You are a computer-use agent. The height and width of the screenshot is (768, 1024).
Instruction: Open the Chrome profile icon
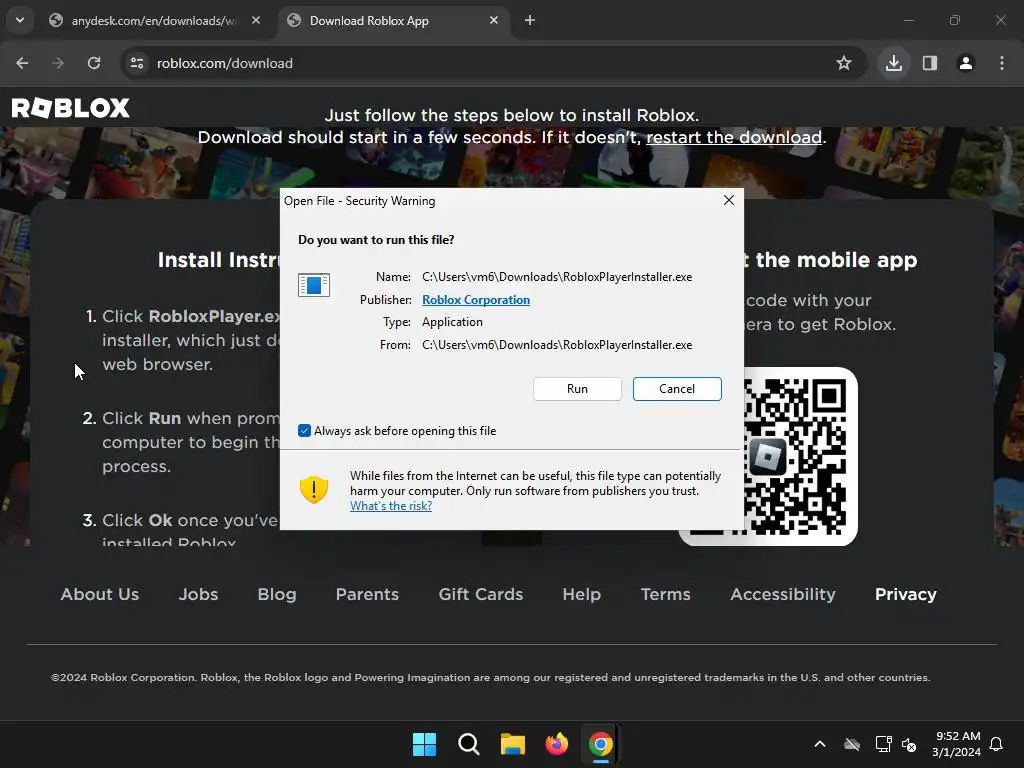965,63
